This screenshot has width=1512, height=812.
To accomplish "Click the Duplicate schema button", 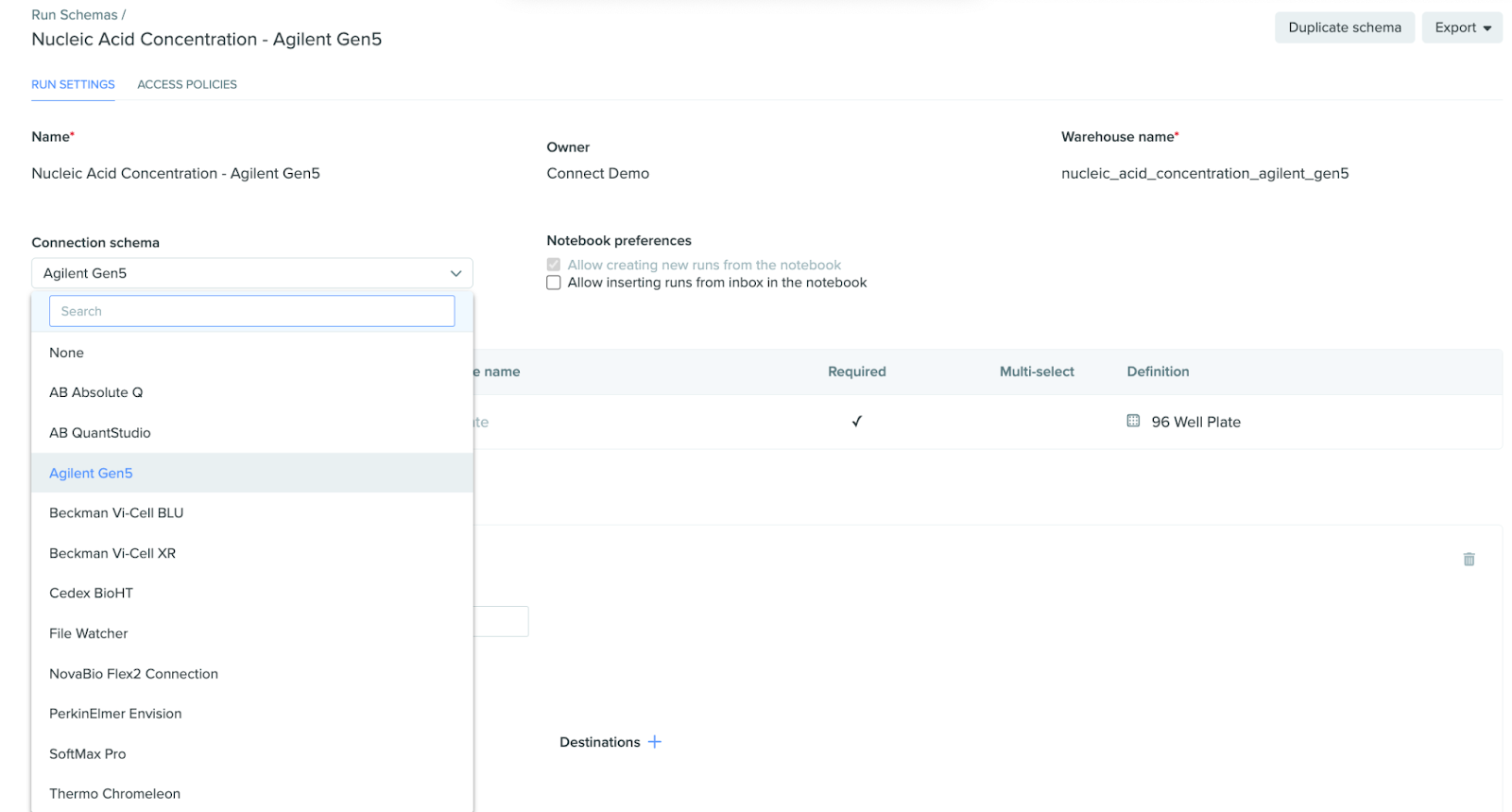I will pyautogui.click(x=1345, y=27).
